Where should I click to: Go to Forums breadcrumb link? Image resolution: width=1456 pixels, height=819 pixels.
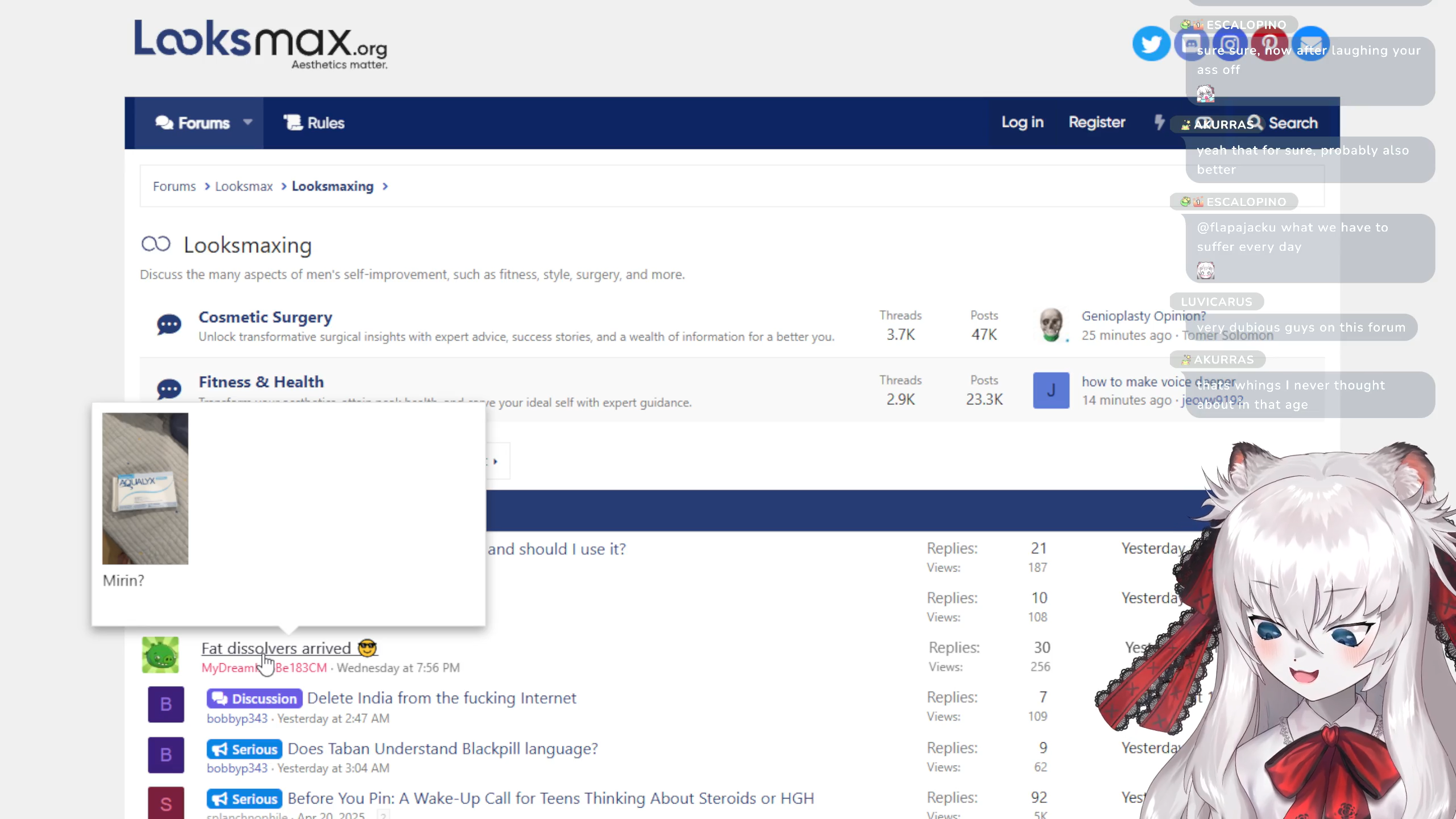coord(174,187)
